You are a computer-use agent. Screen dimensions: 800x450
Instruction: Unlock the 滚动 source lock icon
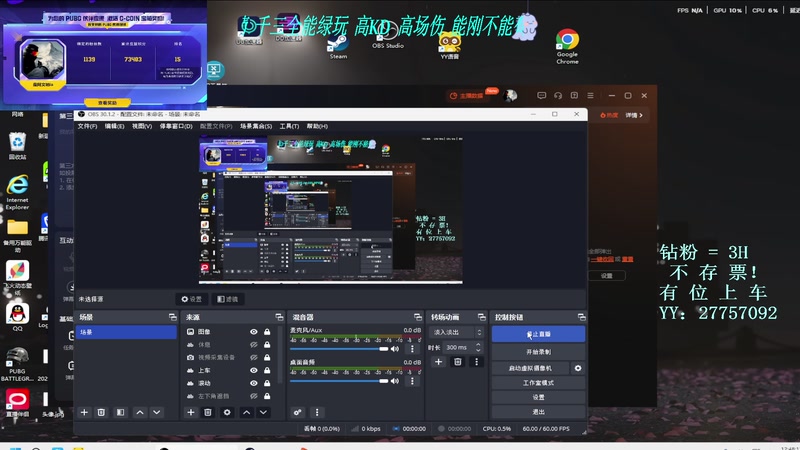pyautogui.click(x=267, y=383)
